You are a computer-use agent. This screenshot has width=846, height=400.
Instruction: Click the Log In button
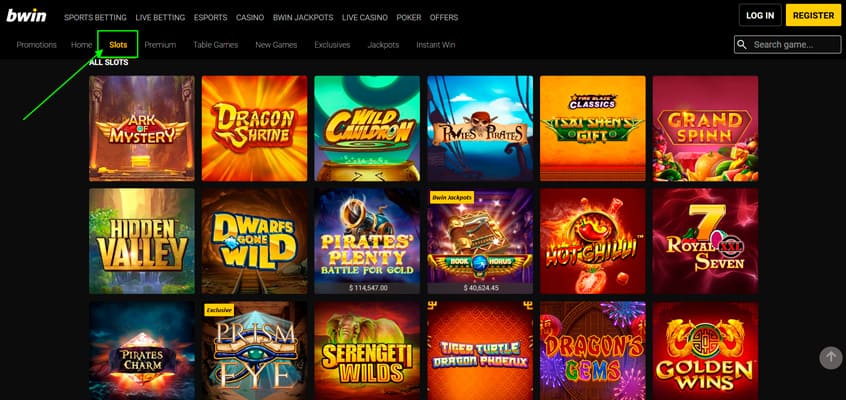coord(760,15)
